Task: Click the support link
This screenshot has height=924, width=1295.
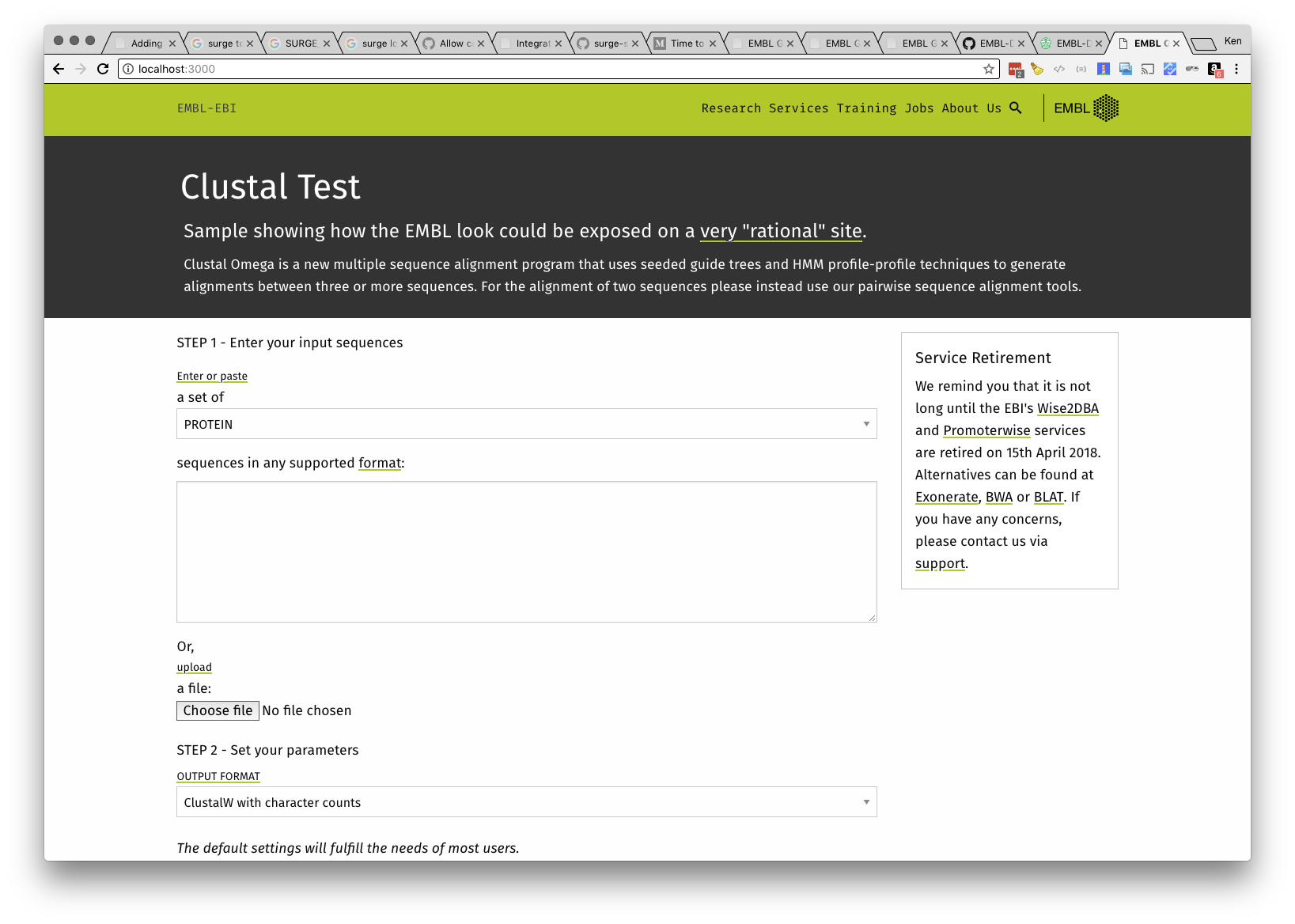Action: (x=940, y=563)
